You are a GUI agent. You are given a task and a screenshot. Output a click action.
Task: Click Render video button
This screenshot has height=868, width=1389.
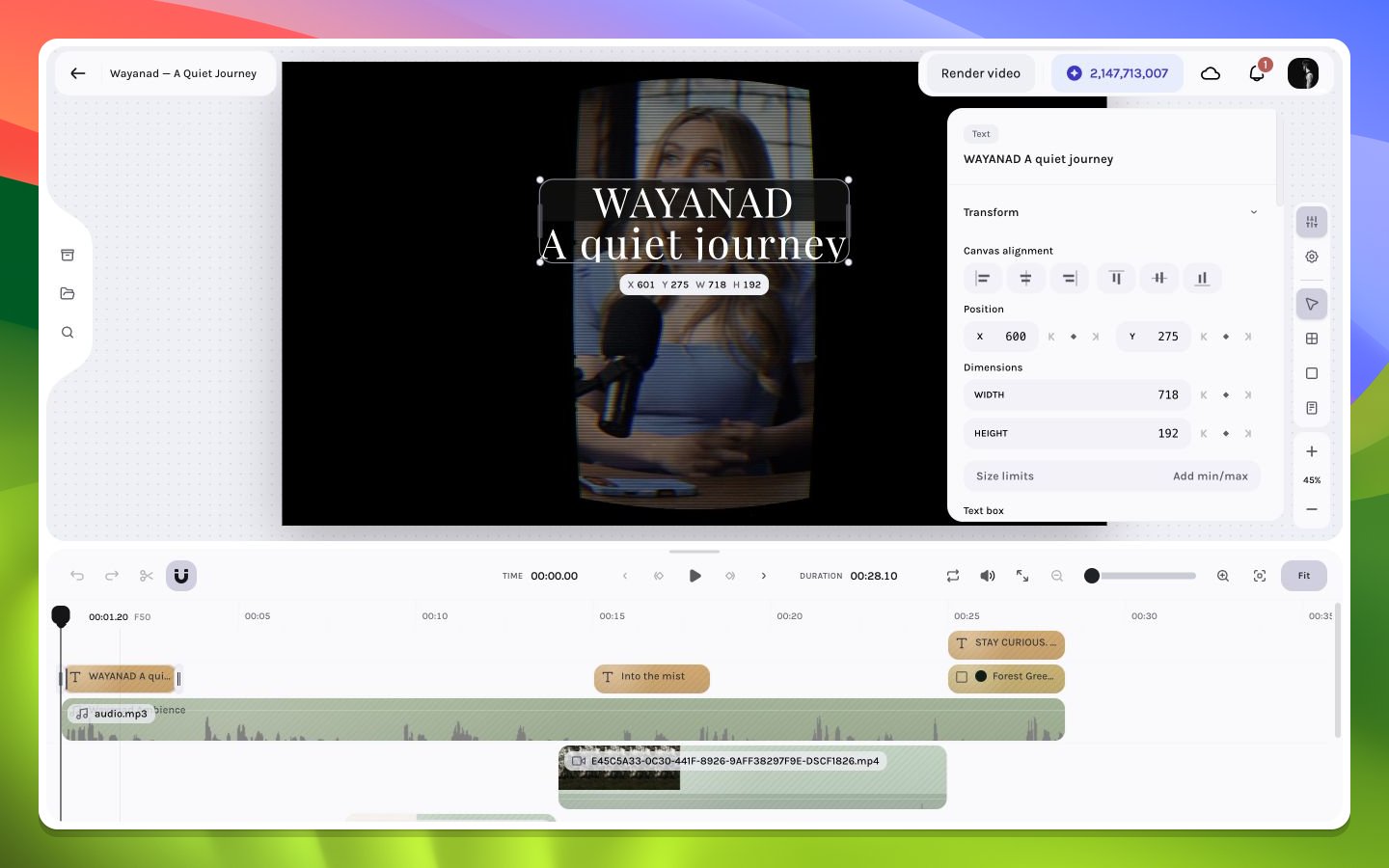(x=981, y=73)
